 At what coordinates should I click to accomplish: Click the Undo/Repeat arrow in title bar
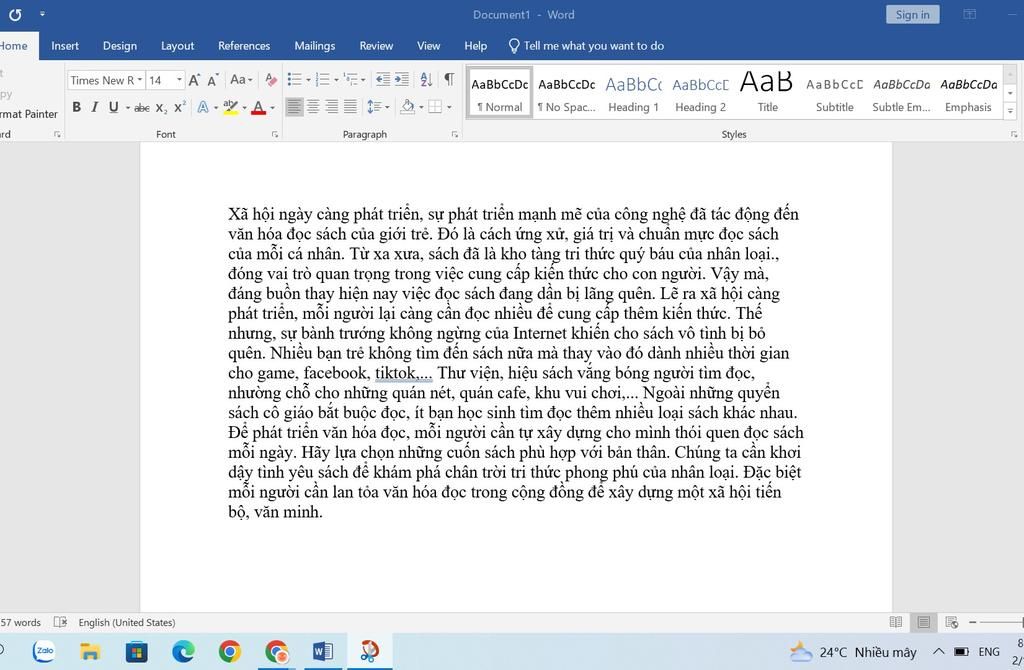15,14
